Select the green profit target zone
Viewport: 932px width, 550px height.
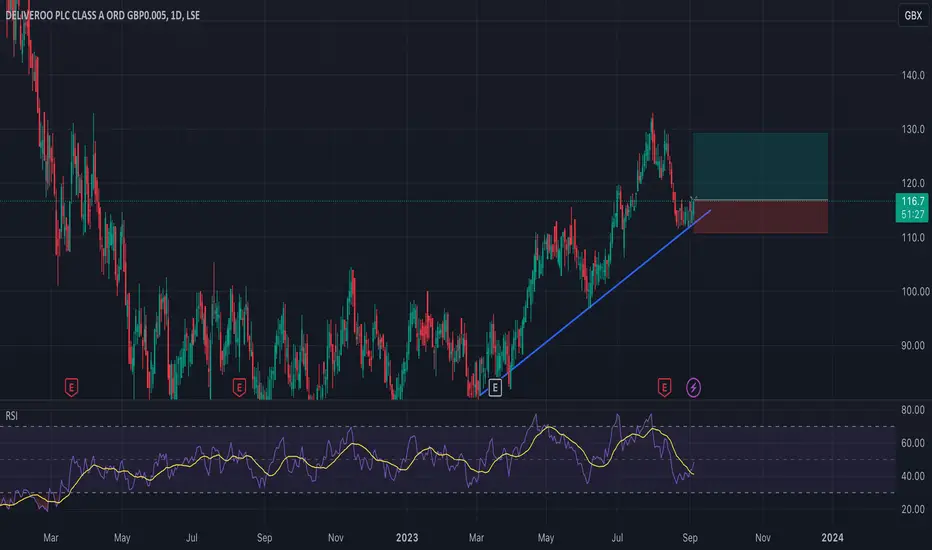click(760, 166)
